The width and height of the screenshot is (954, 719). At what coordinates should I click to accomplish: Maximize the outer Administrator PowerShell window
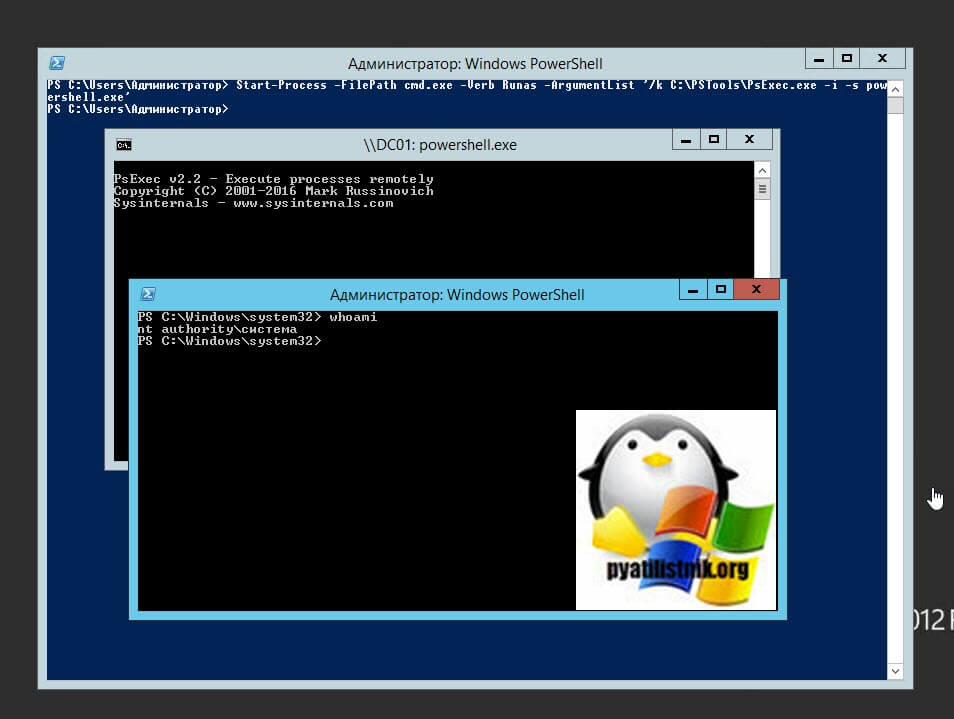pos(846,58)
